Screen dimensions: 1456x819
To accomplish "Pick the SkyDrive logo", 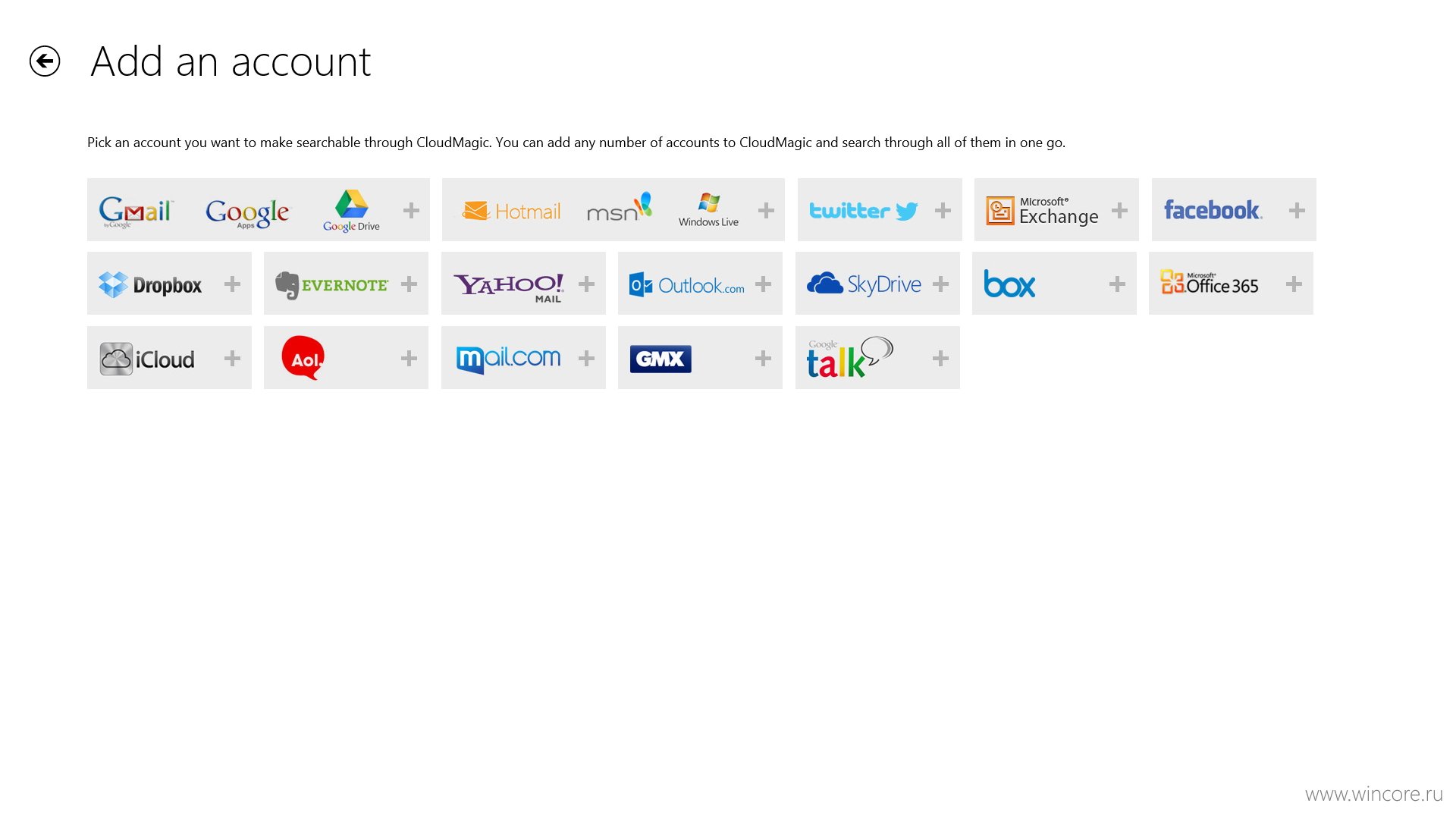I will tap(864, 284).
